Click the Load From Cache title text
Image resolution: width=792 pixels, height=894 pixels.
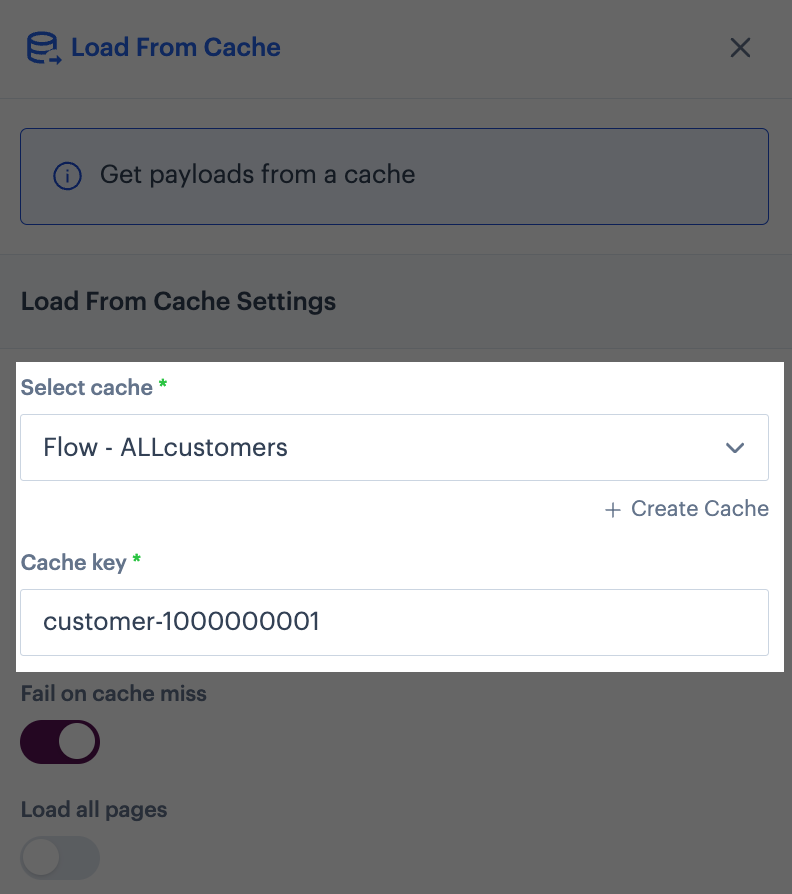[176, 47]
